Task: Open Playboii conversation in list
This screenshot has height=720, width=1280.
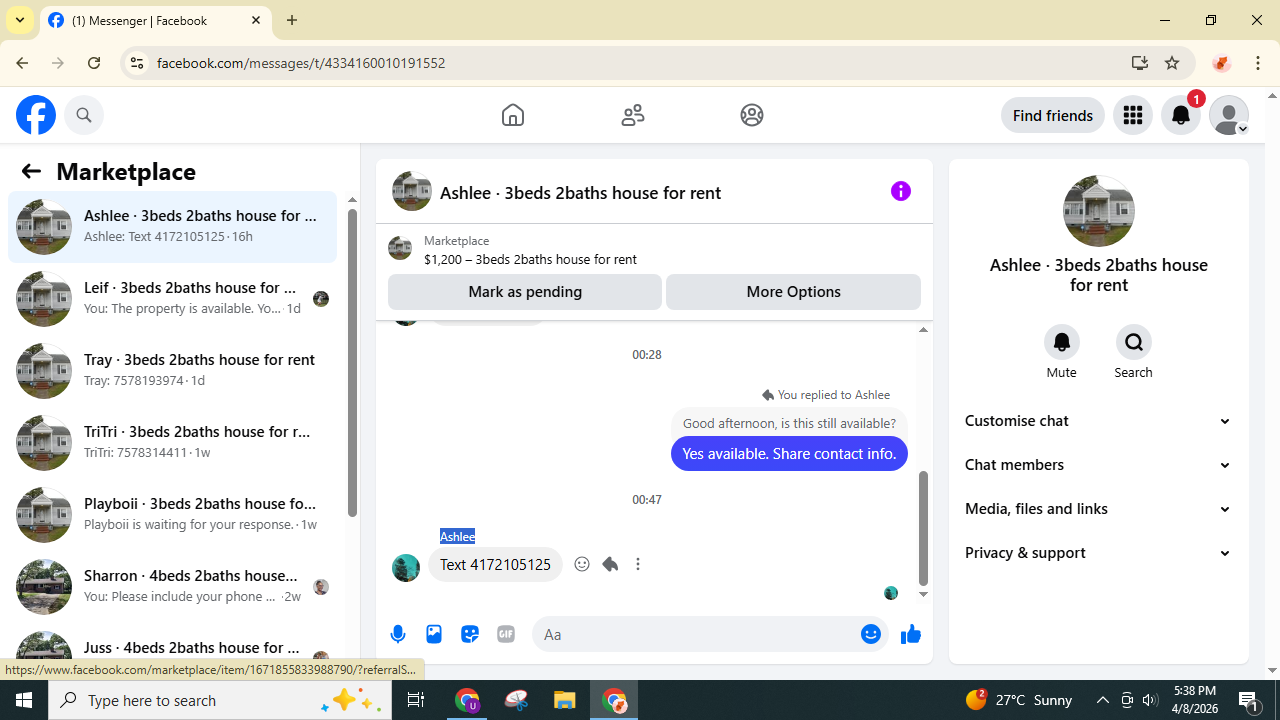Action: [172, 514]
